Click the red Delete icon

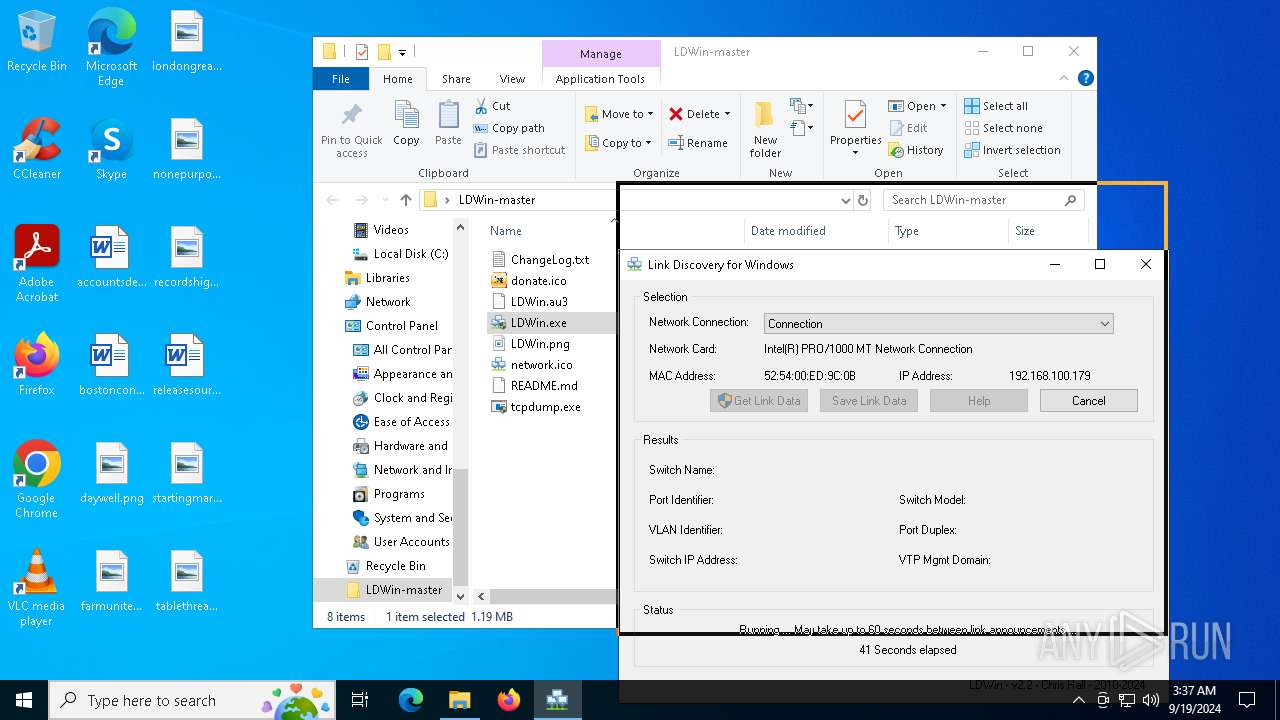[676, 114]
